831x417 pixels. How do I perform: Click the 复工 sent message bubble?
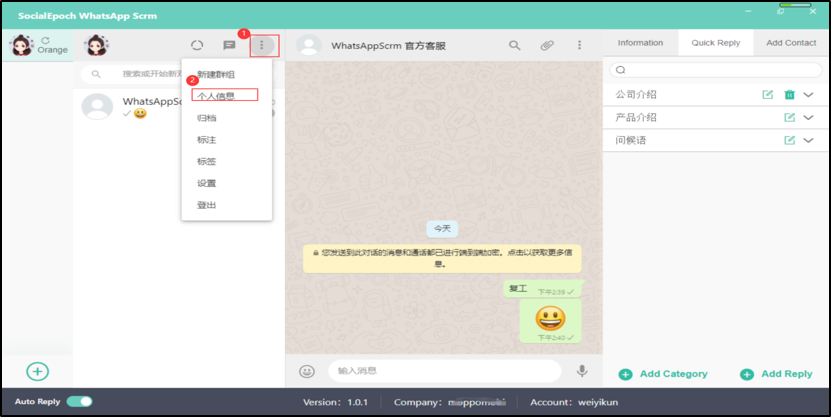pos(542,289)
